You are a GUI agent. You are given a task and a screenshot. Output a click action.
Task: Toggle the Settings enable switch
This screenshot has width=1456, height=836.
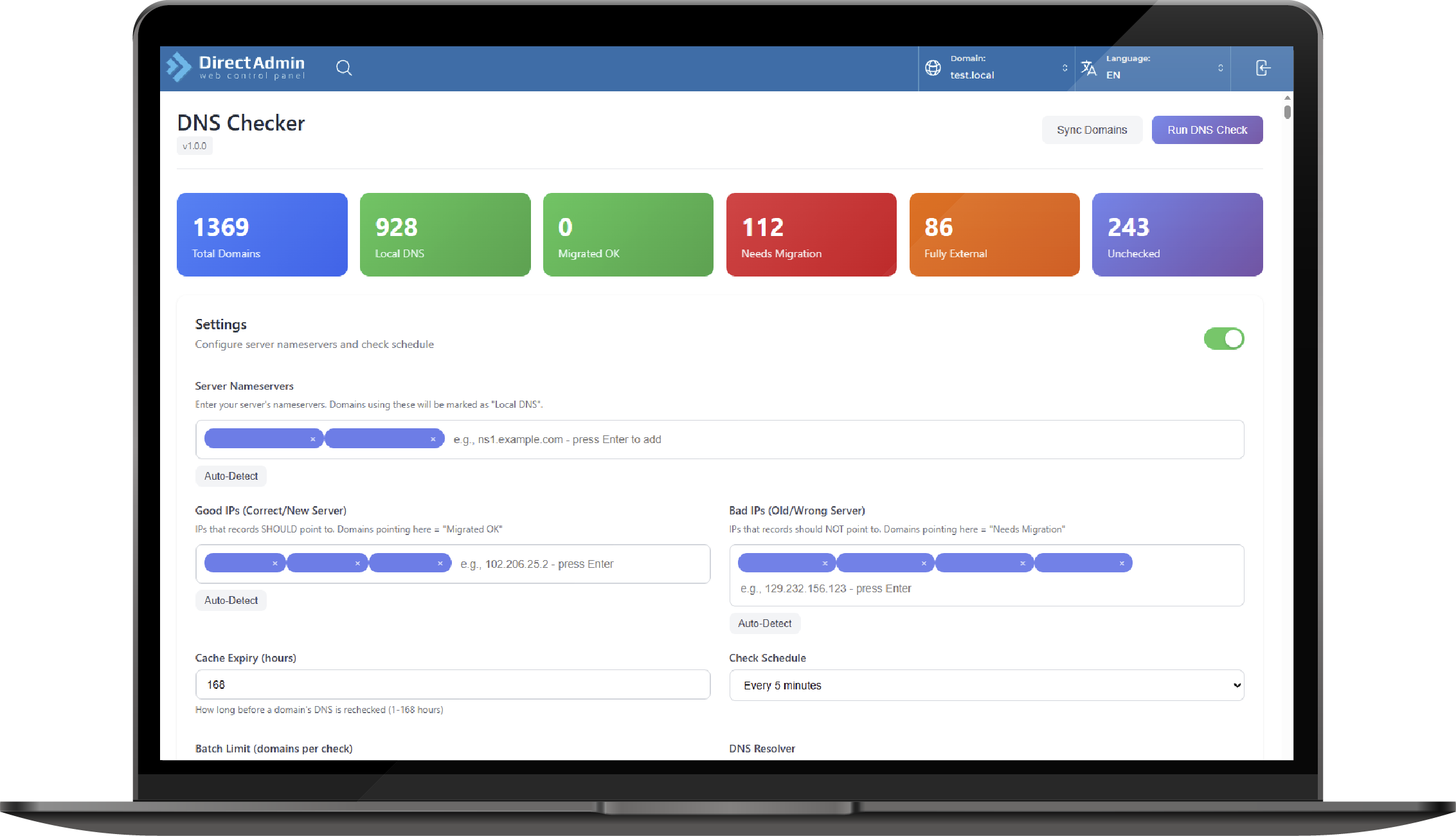[1223, 338]
